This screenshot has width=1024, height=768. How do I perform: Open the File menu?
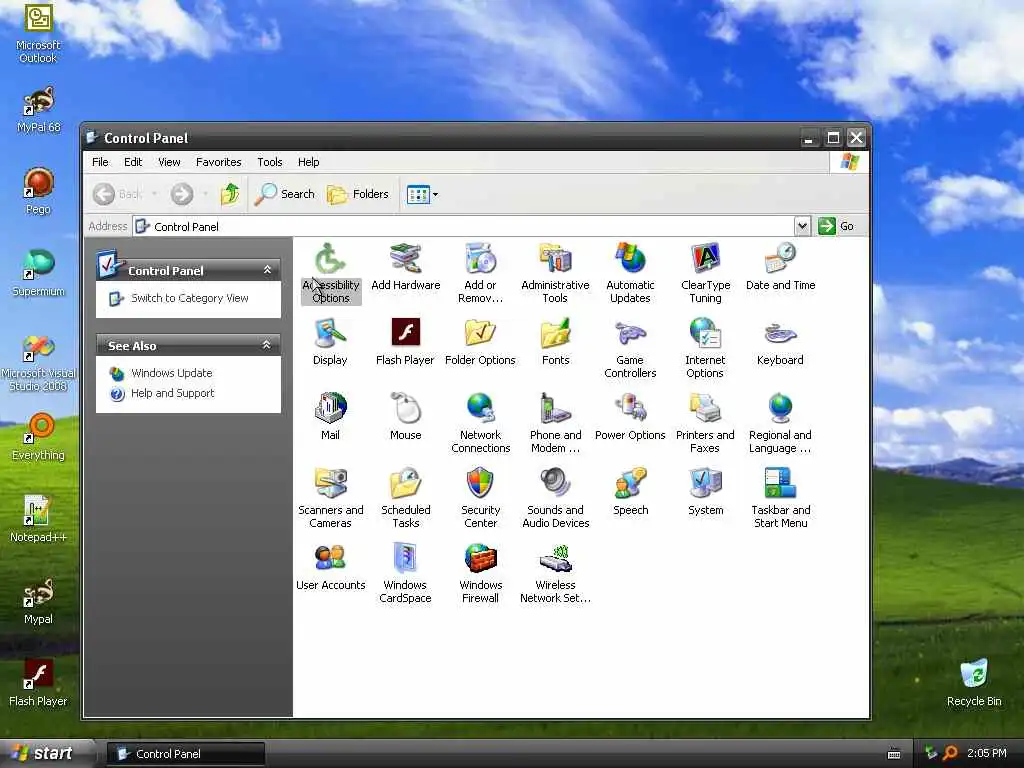(100, 162)
